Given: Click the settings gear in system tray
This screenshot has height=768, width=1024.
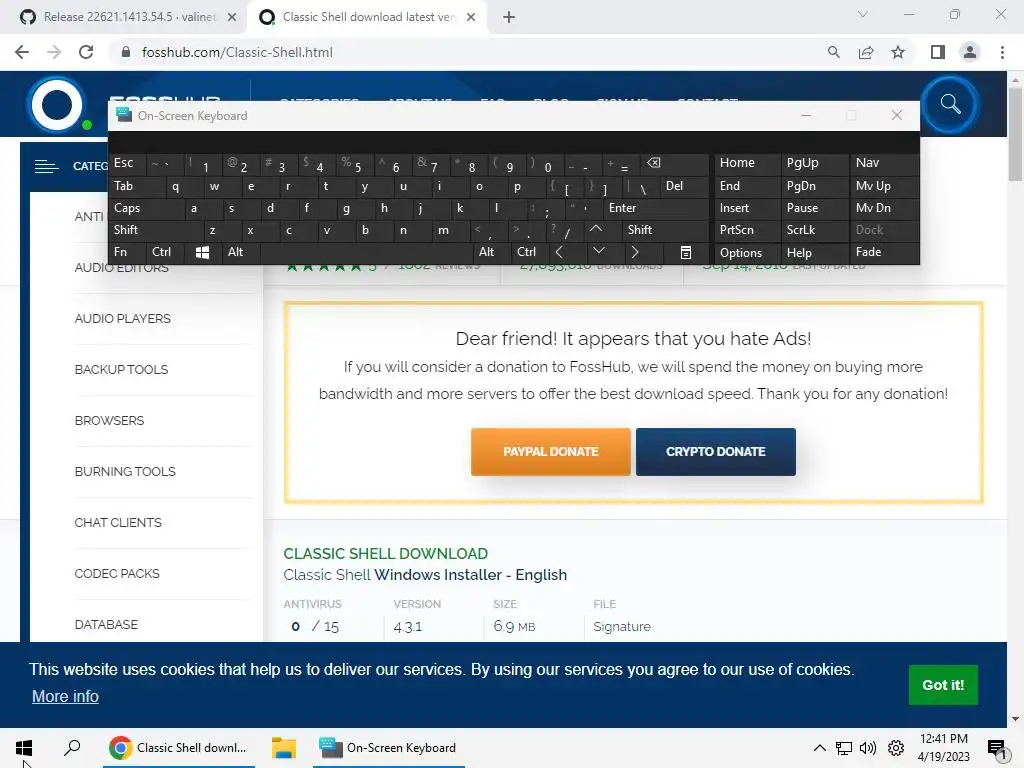Looking at the screenshot, I should [896, 748].
